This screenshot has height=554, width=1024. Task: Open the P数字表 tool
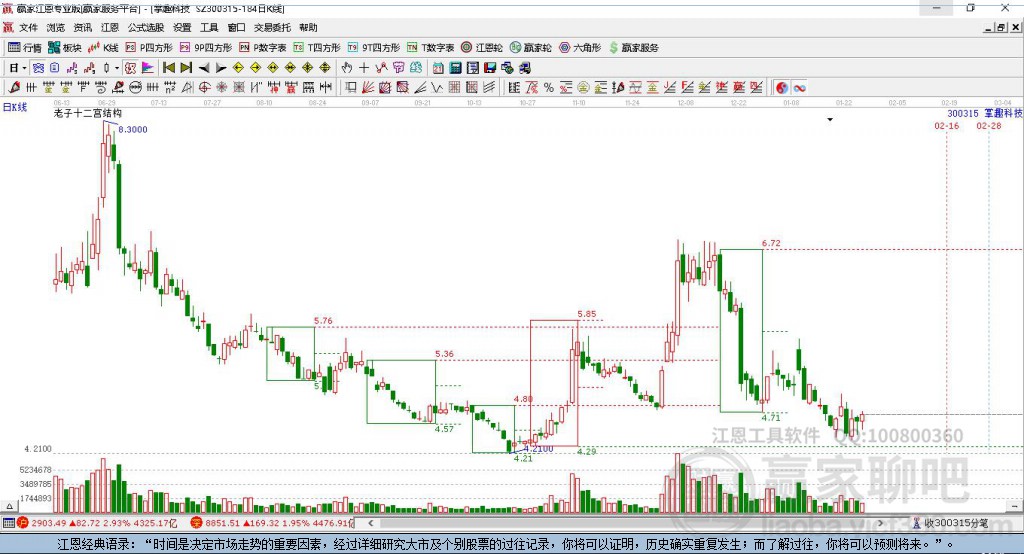point(263,48)
